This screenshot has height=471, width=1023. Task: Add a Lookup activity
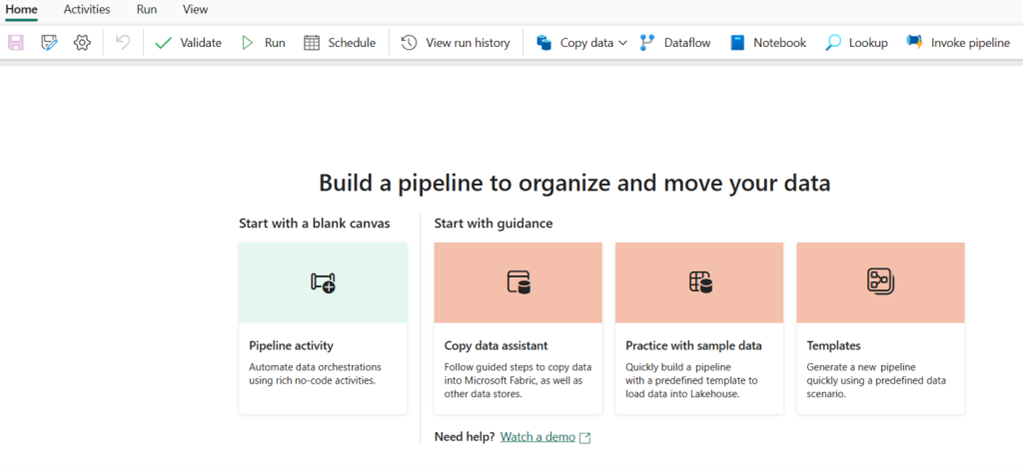click(856, 43)
